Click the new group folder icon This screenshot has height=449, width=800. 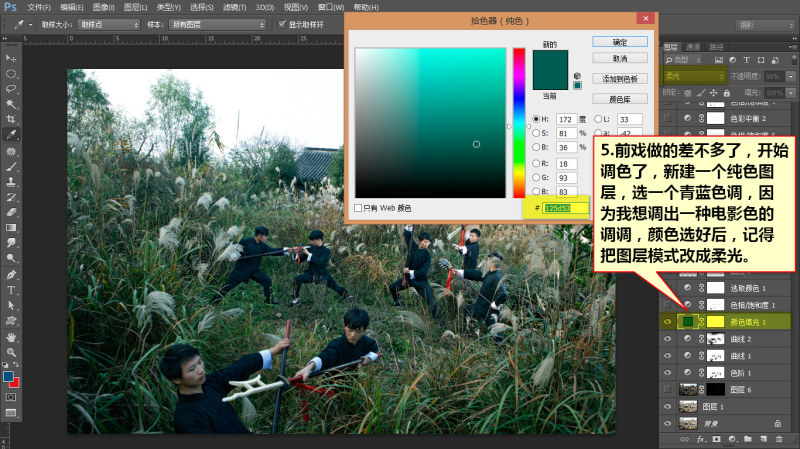point(747,439)
